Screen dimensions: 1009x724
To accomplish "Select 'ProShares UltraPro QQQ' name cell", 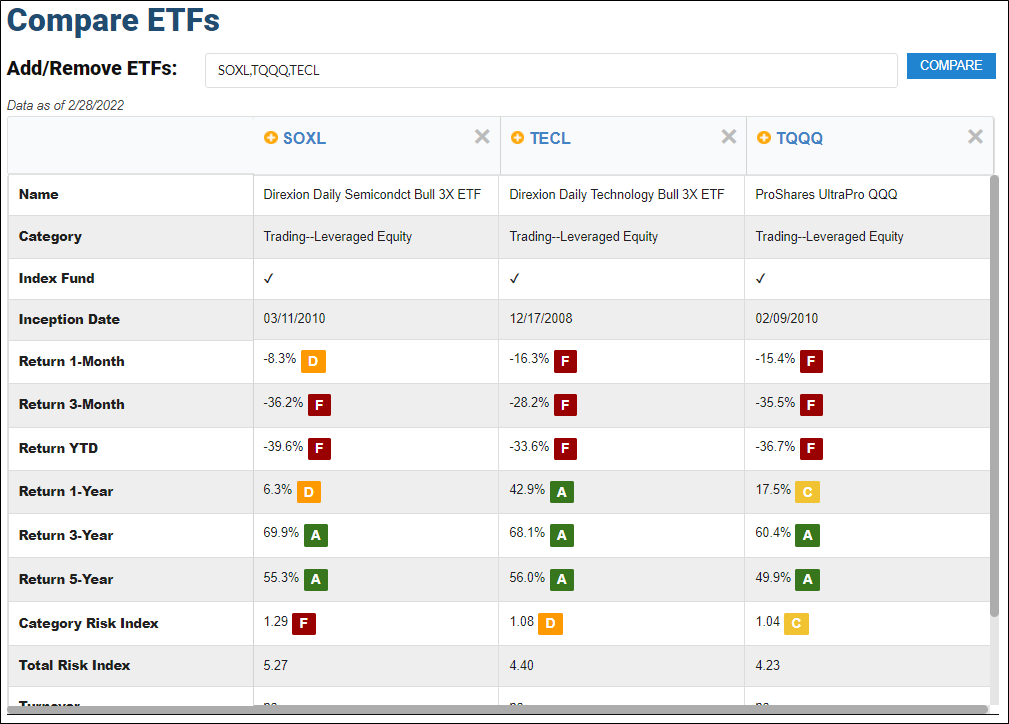I will click(826, 194).
